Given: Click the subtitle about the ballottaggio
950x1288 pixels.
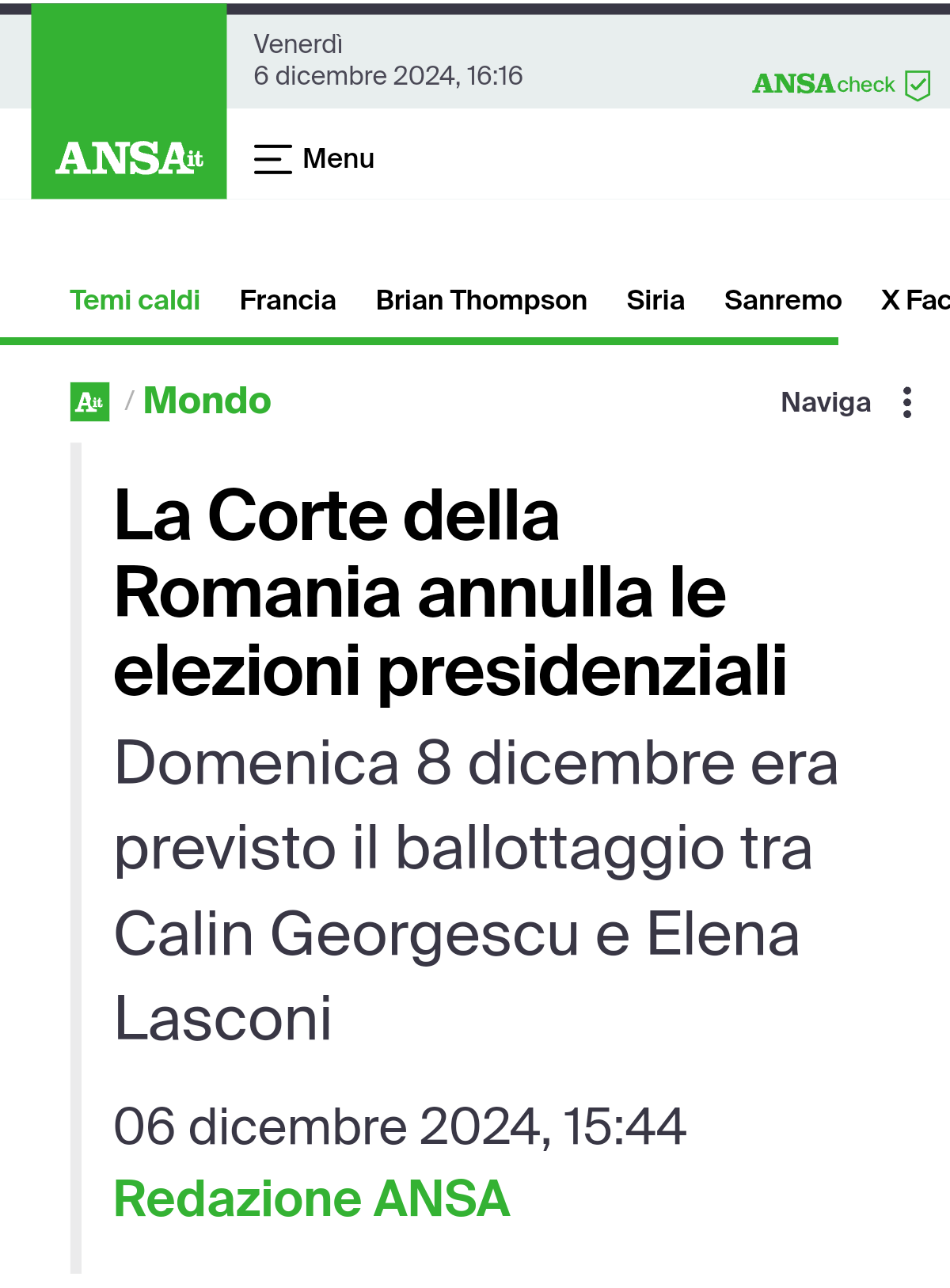Looking at the screenshot, I should 475,890.
